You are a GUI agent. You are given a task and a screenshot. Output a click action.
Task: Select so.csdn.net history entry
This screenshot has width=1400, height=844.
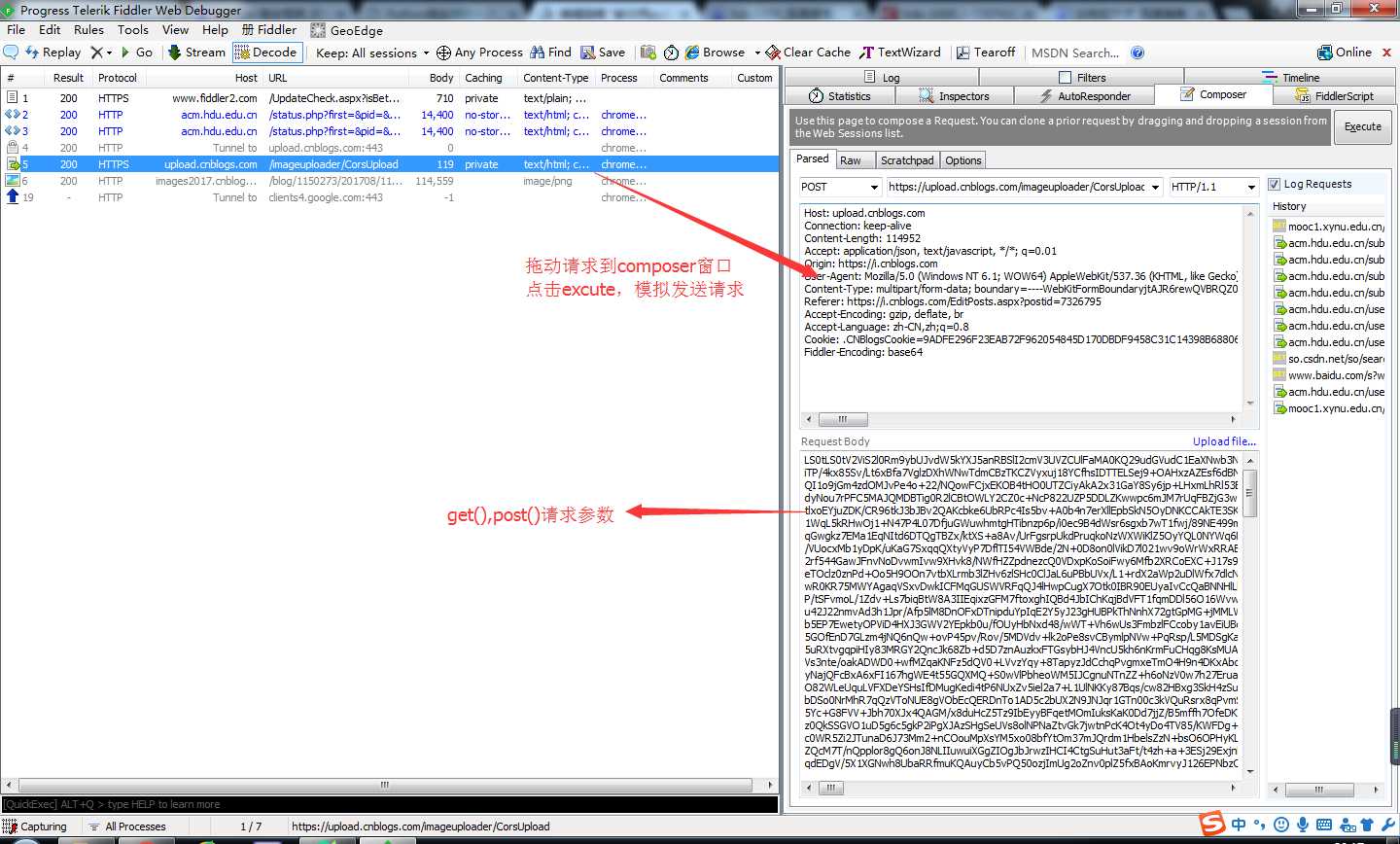click(1329, 359)
